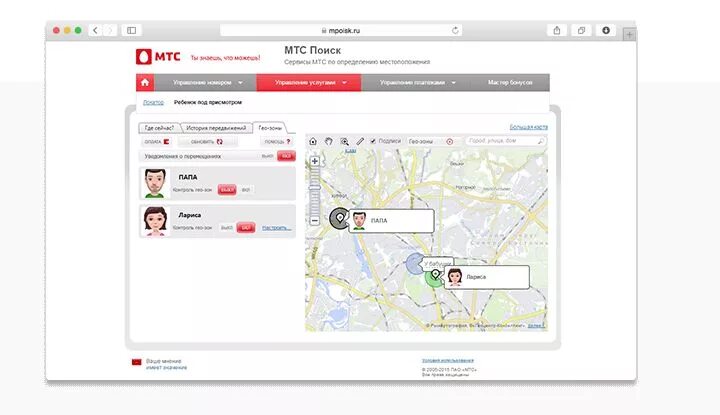The image size is (720, 415).
Task: Set ПАПА geo-zone control to ВКЛ
Action: tap(246, 190)
